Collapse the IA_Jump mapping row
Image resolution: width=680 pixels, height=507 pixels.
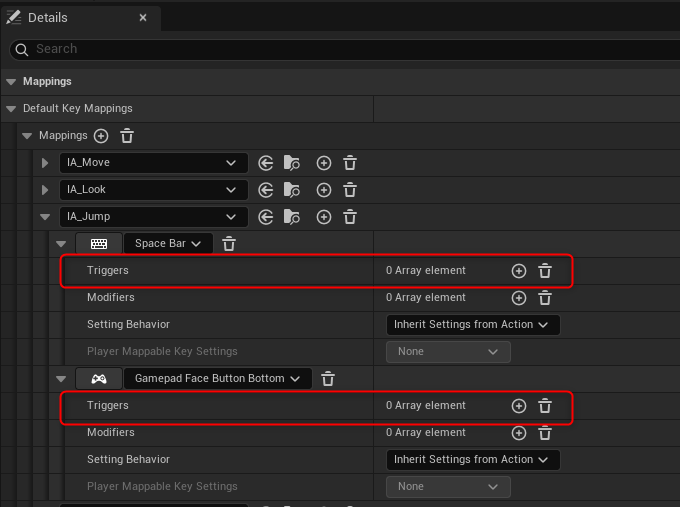coord(45,217)
